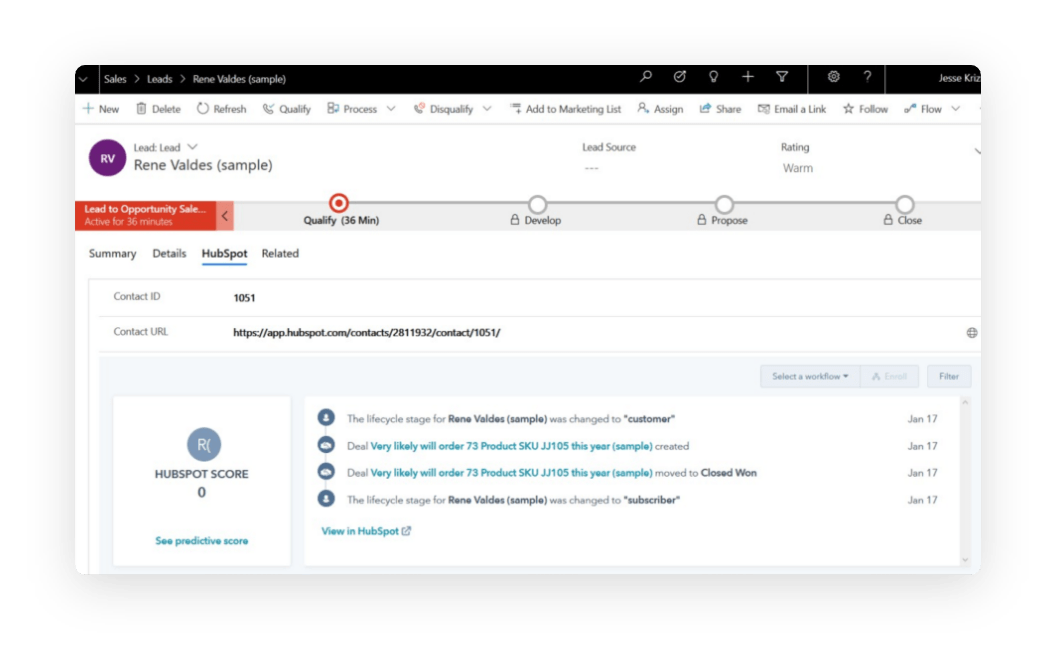Click the Flow command
The width and height of the screenshot is (1056, 660).
pyautogui.click(x=923, y=109)
